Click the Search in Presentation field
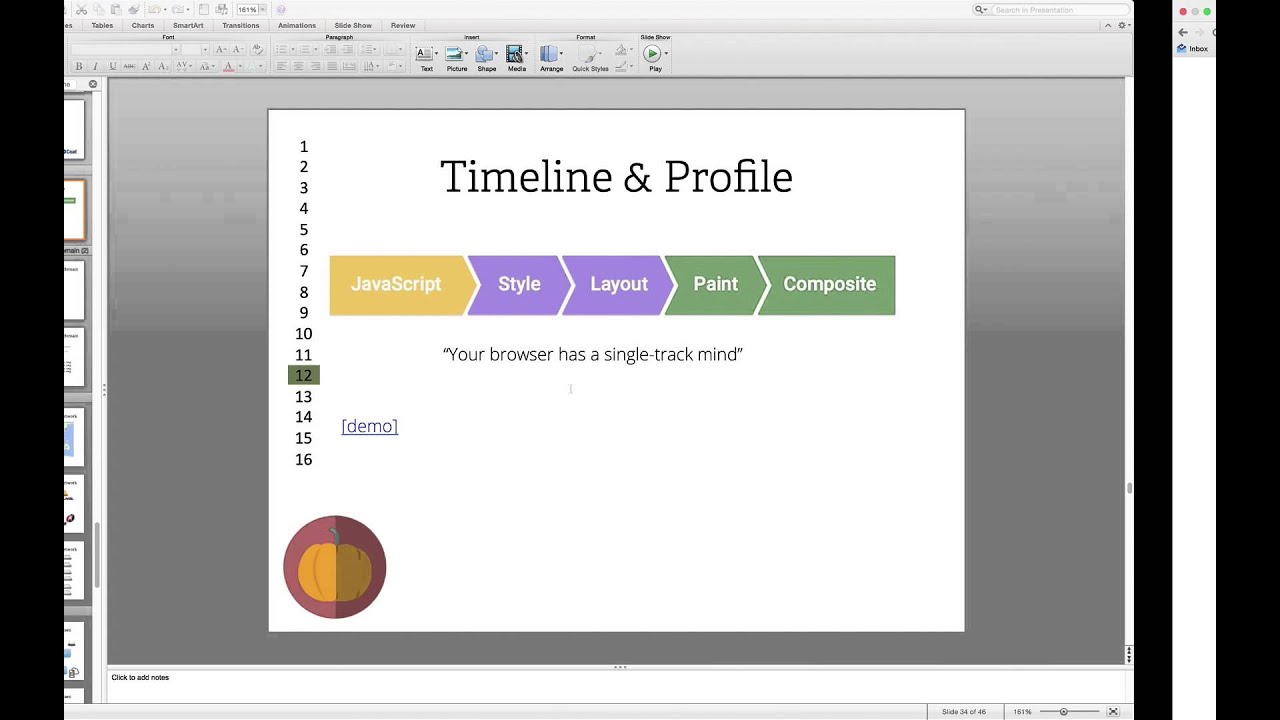The height and width of the screenshot is (720, 1280). pyautogui.click(x=1062, y=10)
